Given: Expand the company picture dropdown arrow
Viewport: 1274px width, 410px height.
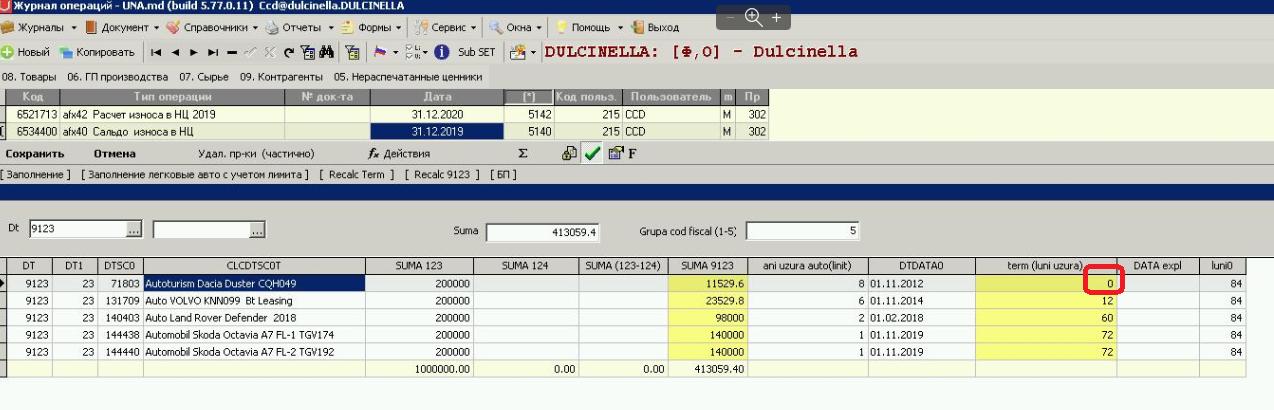Looking at the screenshot, I should tap(532, 52).
